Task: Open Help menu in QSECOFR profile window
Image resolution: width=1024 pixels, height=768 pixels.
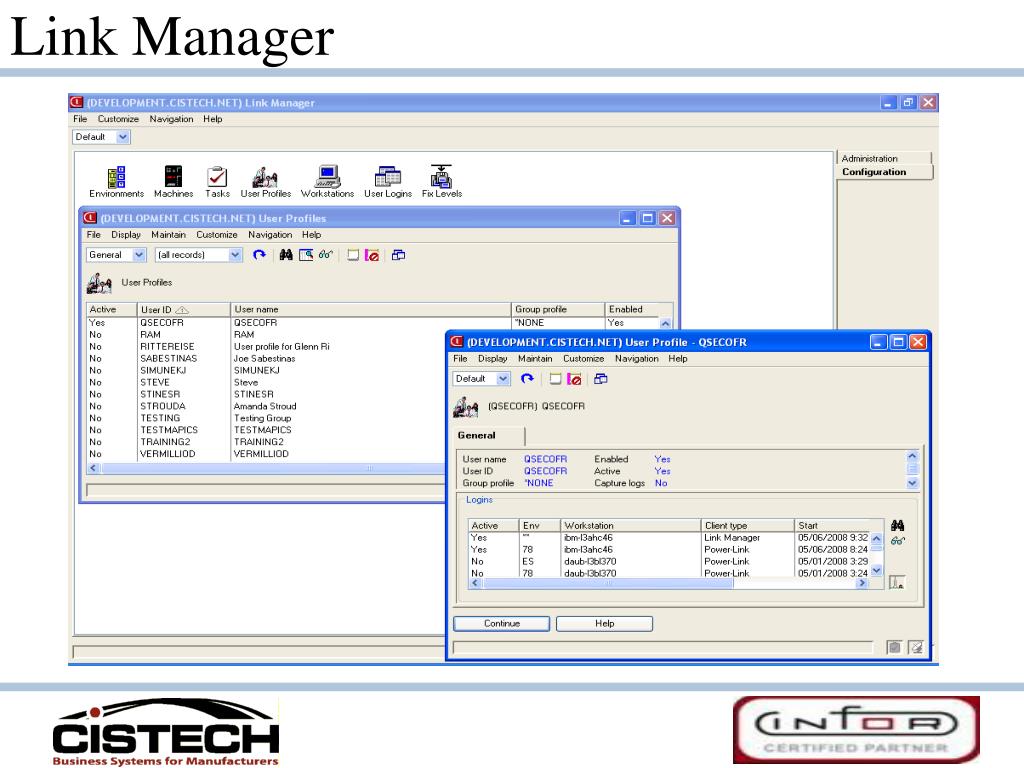Action: coord(678,359)
